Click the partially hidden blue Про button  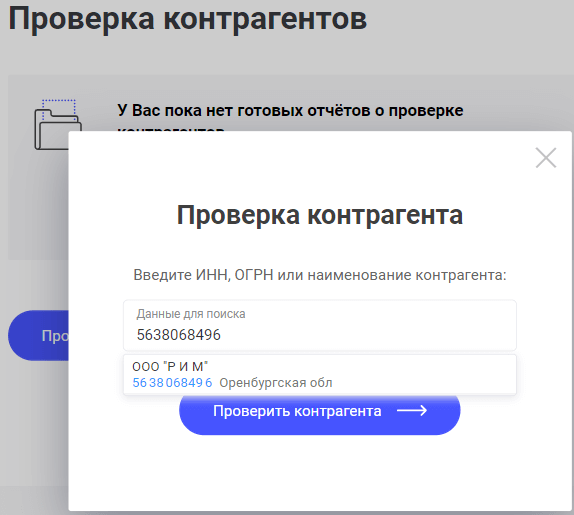(38, 336)
